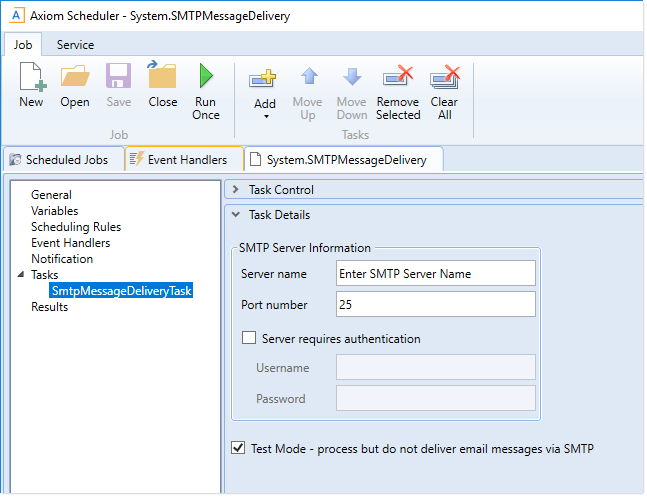Expand the Task Control section

(236, 189)
